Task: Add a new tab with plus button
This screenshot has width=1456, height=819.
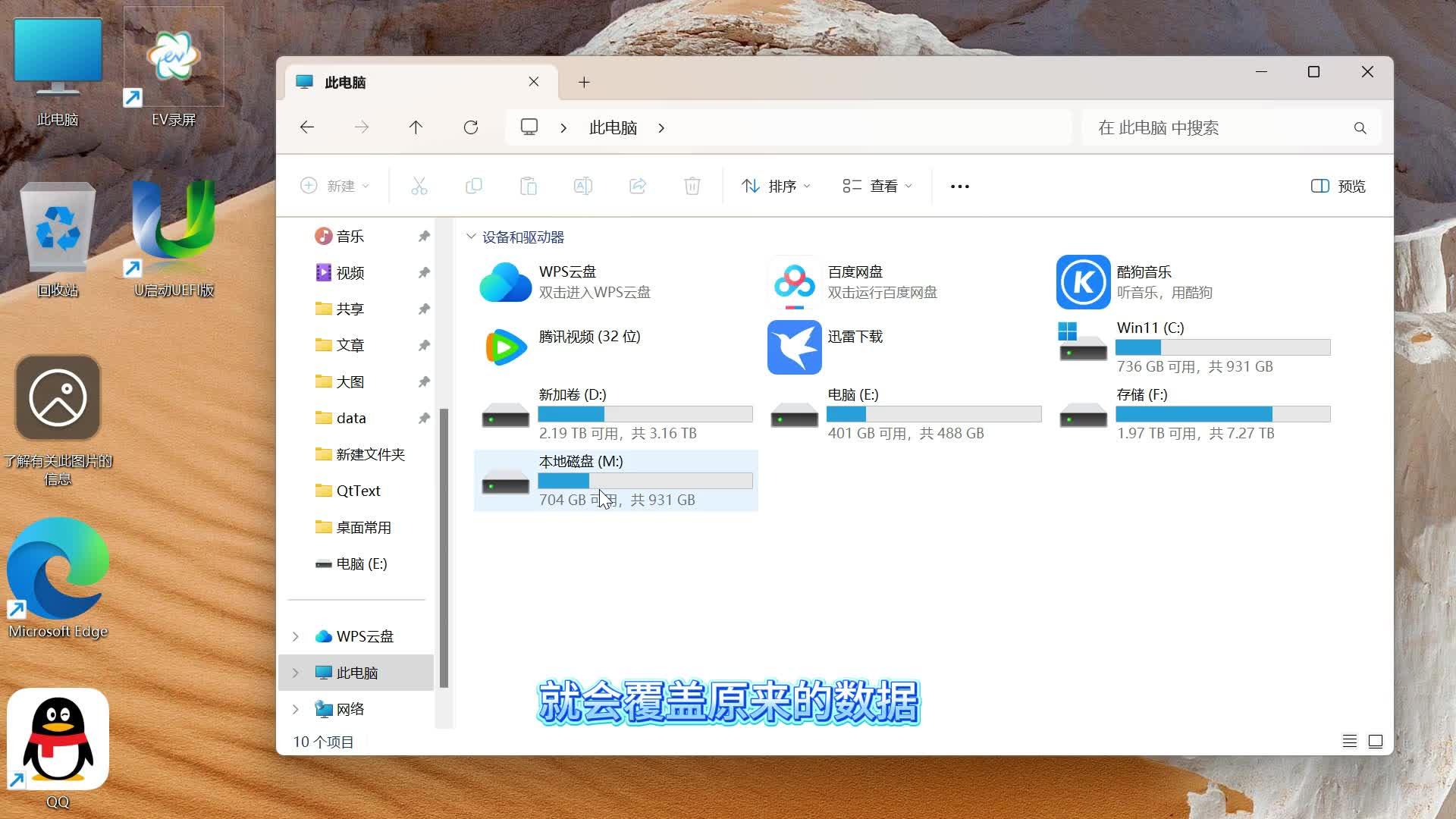Action: pos(584,82)
